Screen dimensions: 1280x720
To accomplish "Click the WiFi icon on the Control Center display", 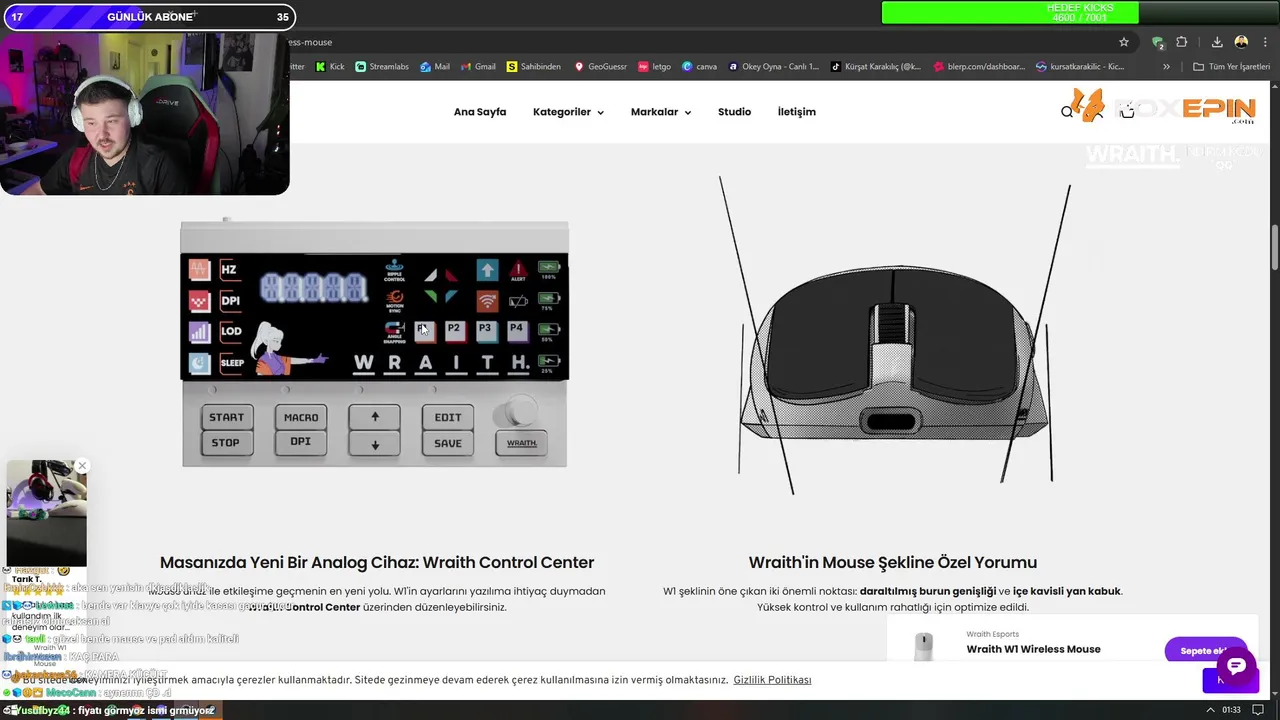I will pos(487,300).
